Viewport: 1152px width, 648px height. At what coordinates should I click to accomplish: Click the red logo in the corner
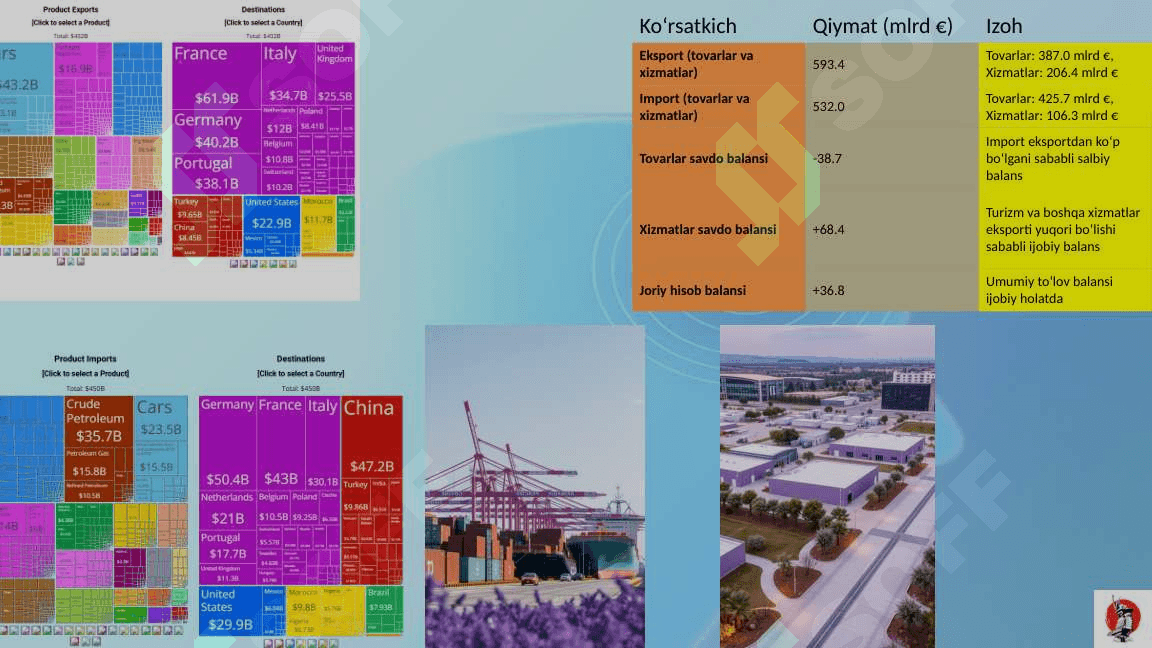1123,619
